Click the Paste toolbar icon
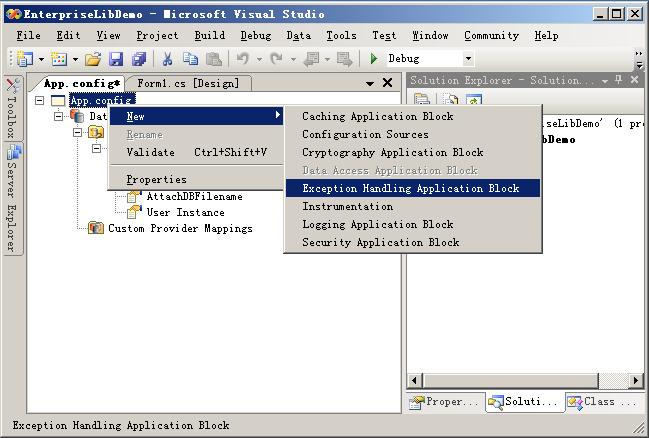The image size is (649, 438). [x=214, y=59]
